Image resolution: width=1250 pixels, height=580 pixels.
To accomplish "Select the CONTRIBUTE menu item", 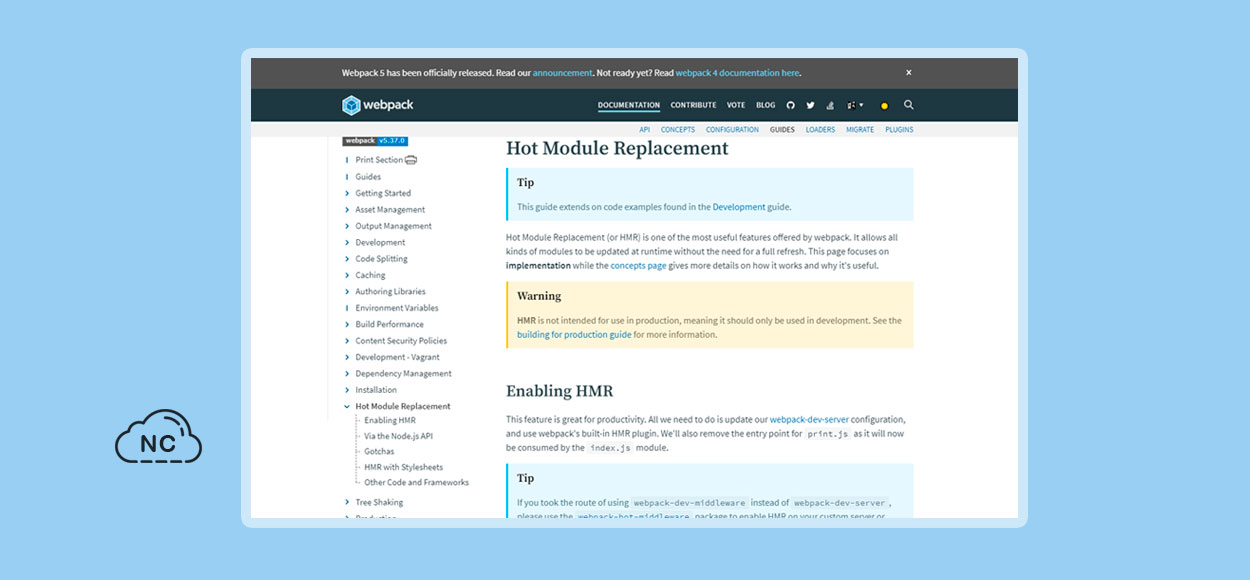I will click(694, 105).
